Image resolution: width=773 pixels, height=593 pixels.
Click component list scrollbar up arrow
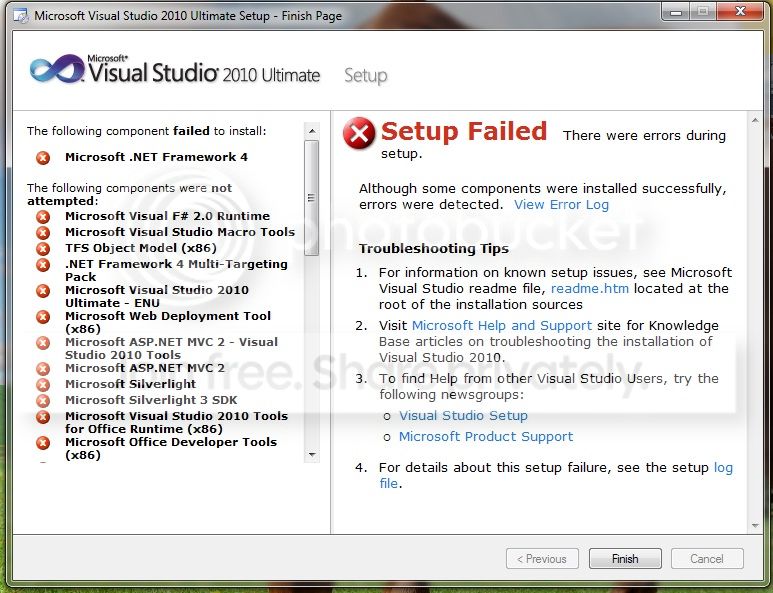click(312, 131)
